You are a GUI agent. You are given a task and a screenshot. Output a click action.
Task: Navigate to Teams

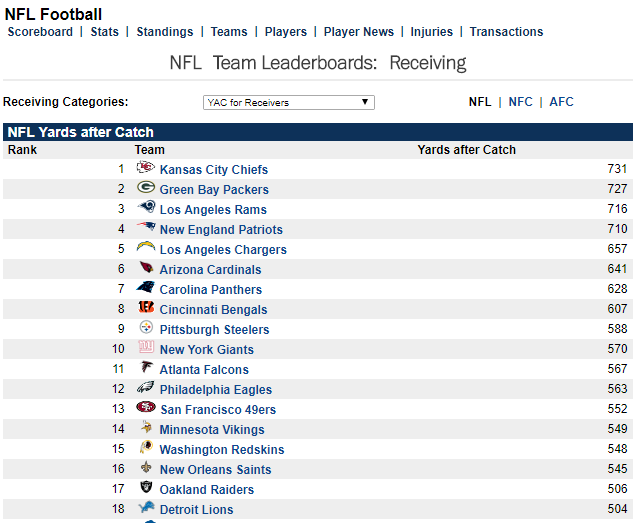click(x=229, y=32)
